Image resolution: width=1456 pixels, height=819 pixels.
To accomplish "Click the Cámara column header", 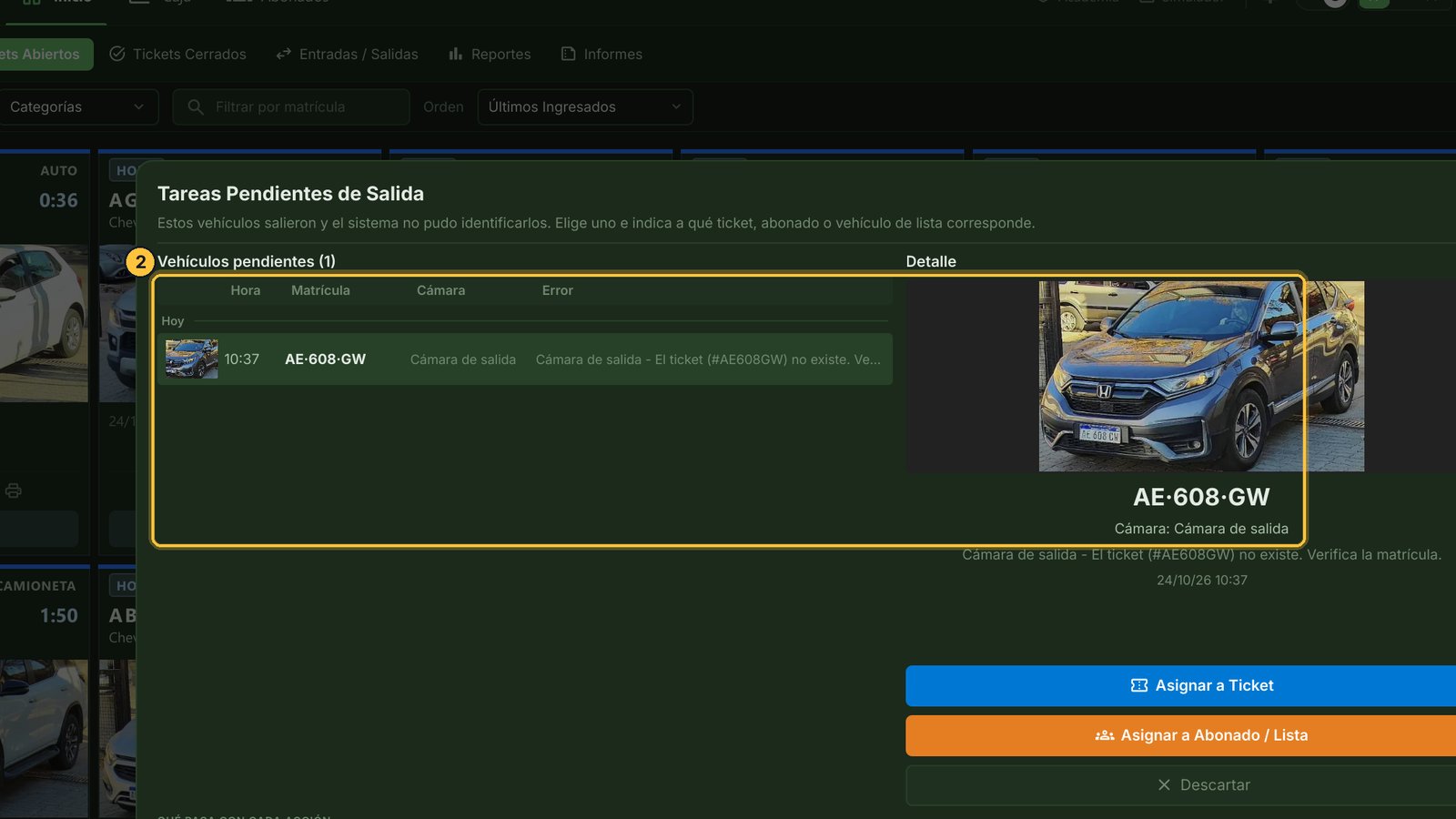I will coord(440,290).
